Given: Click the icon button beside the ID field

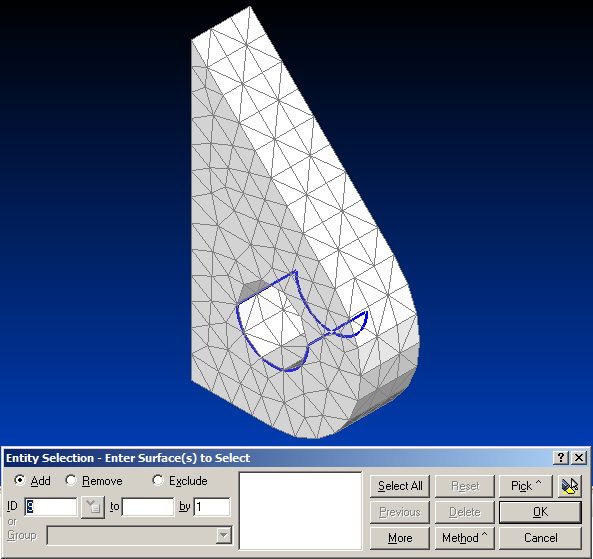Looking at the screenshot, I should (x=93, y=507).
